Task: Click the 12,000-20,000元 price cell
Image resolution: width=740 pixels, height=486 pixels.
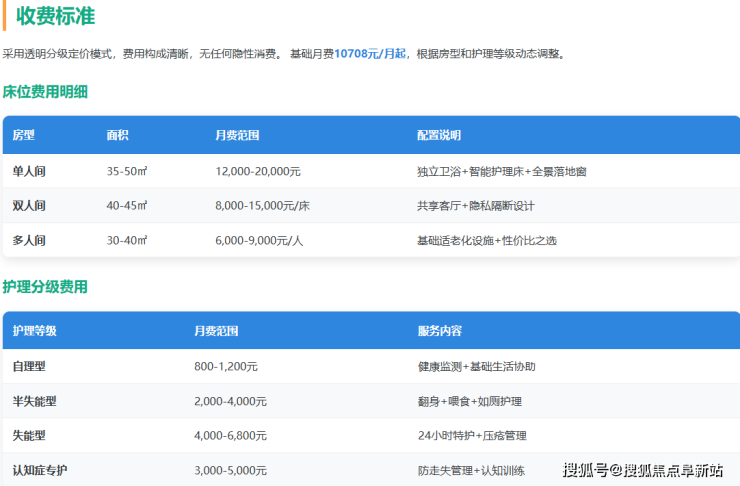Action: tap(258, 171)
